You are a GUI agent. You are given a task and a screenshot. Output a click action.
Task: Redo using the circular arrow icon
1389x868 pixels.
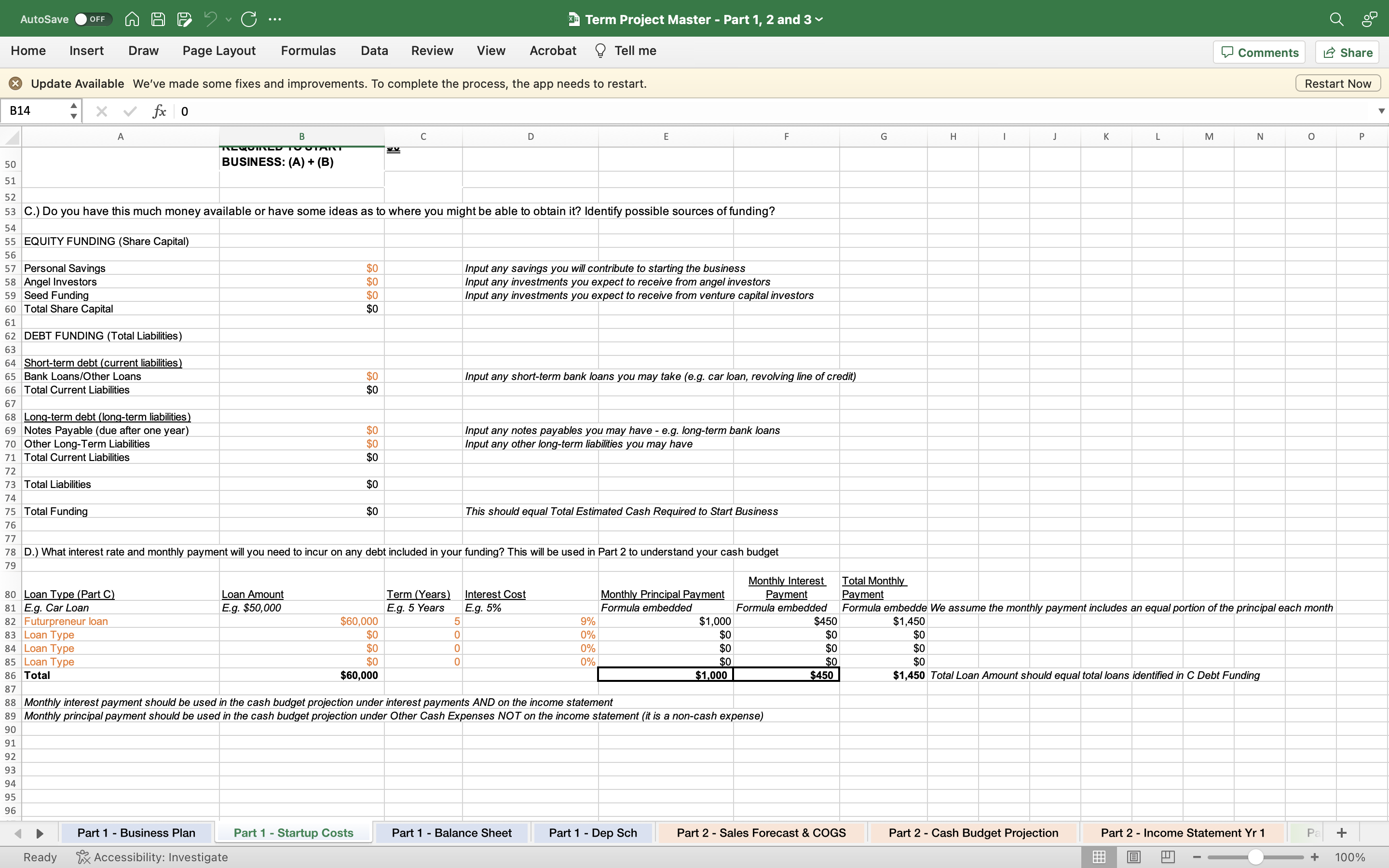point(249,19)
